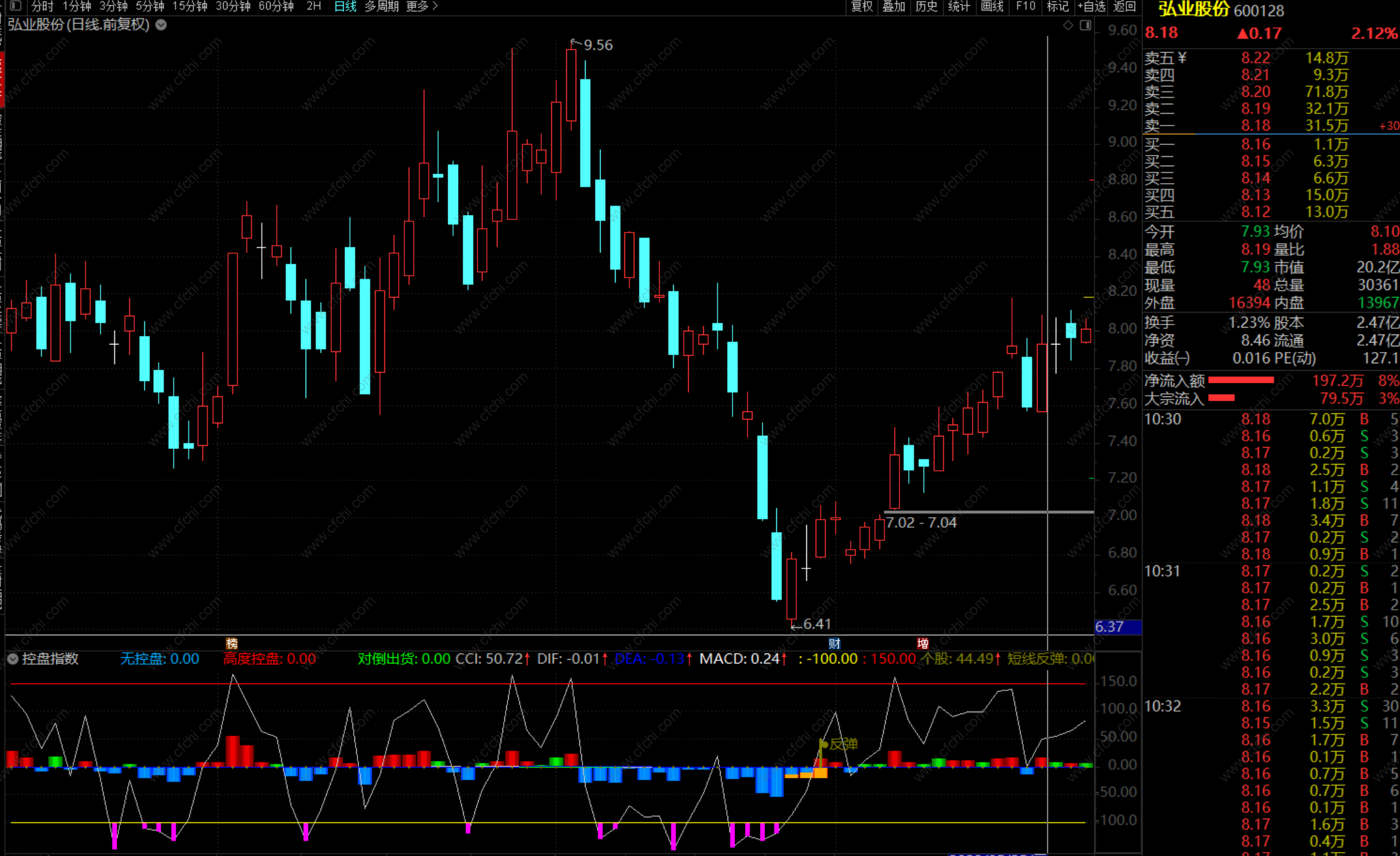Image resolution: width=1400 pixels, height=856 pixels.
Task: Click the diamond icon above the price axis
Action: pos(1068,25)
